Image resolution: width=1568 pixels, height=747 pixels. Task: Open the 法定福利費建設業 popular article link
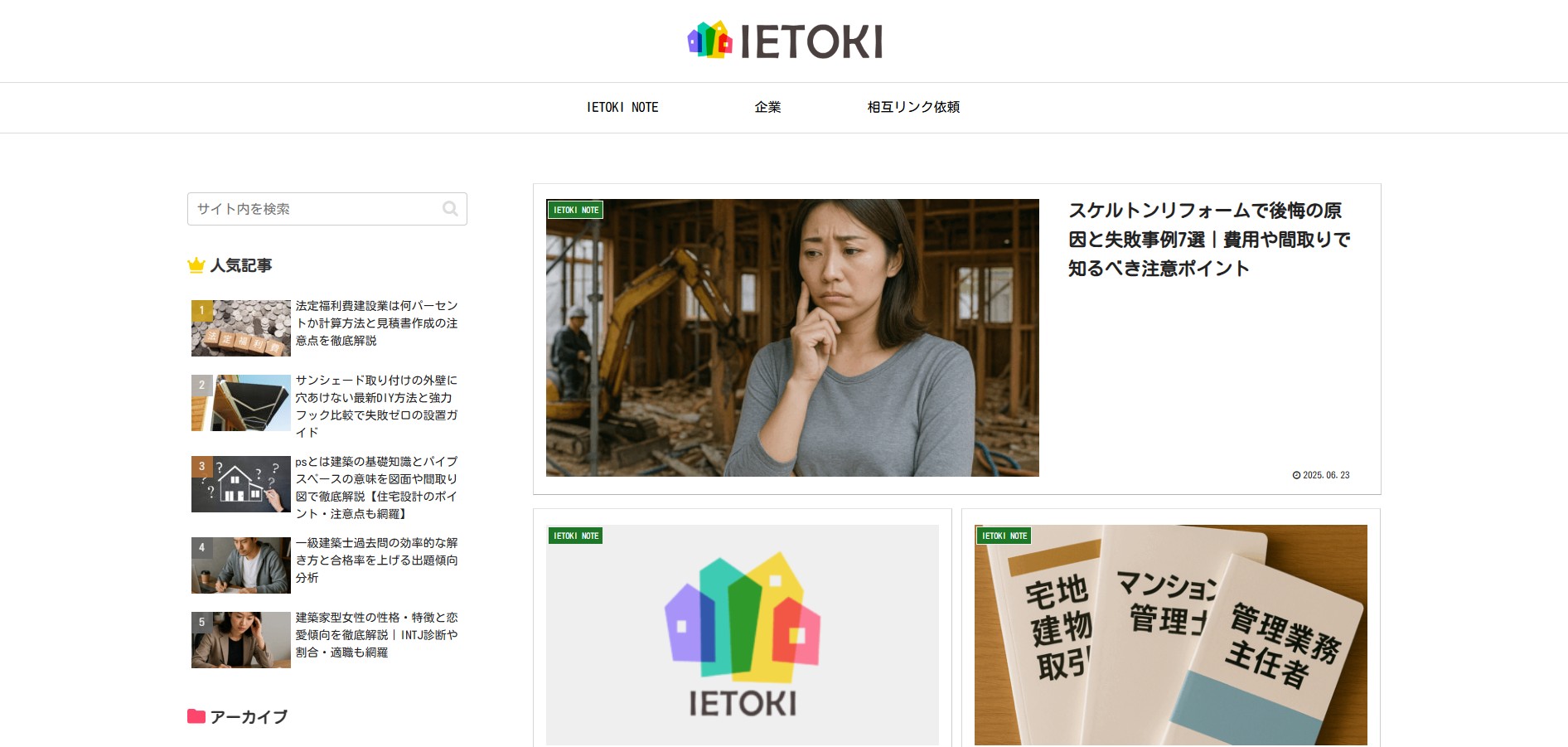click(x=377, y=323)
